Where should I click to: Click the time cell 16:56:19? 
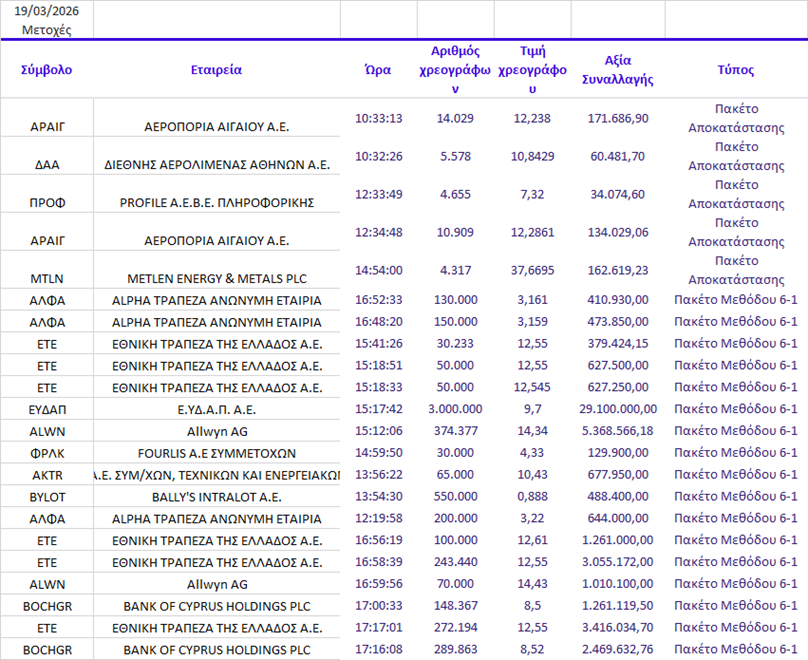378,540
